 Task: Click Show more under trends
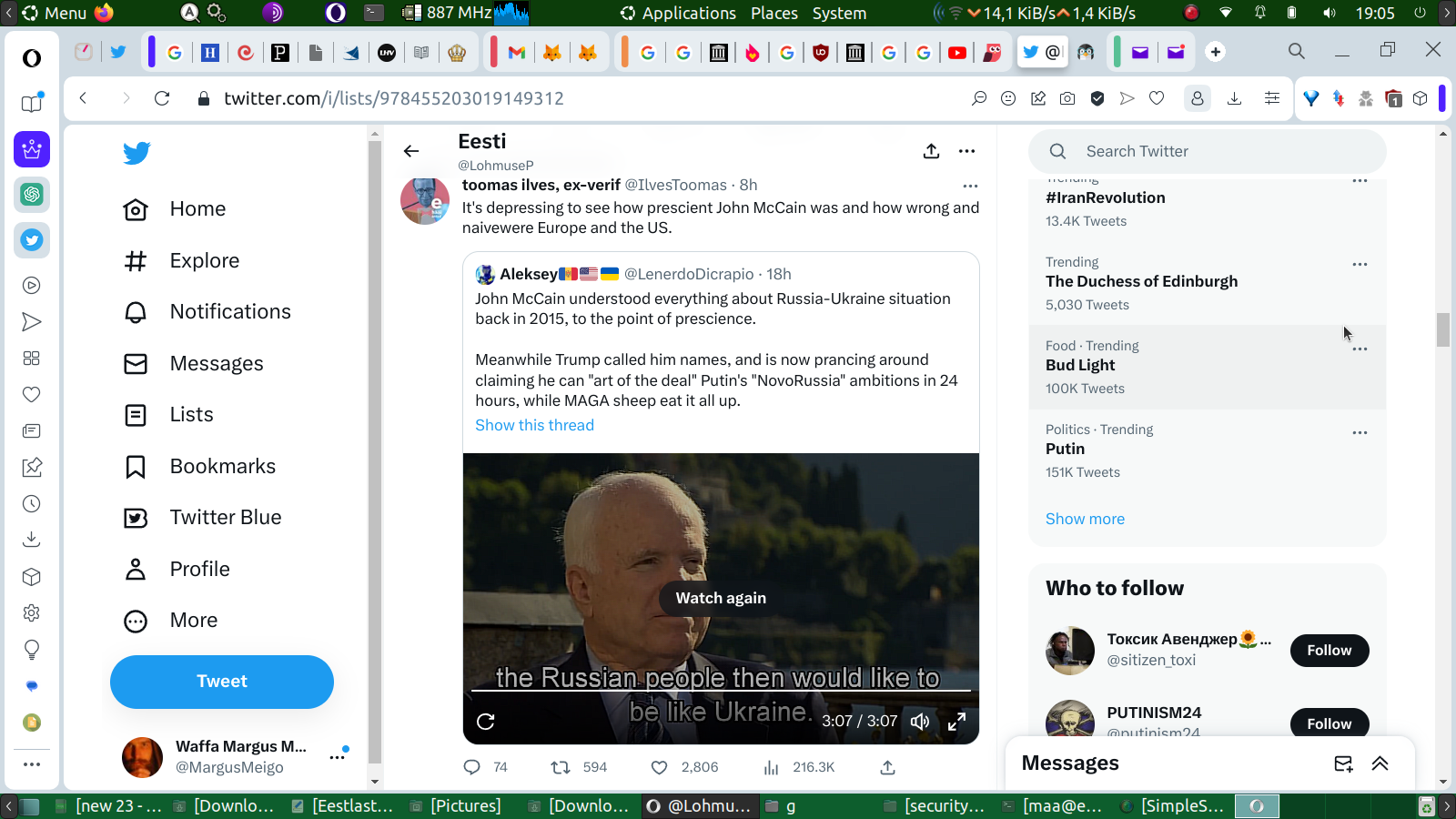[x=1085, y=519]
